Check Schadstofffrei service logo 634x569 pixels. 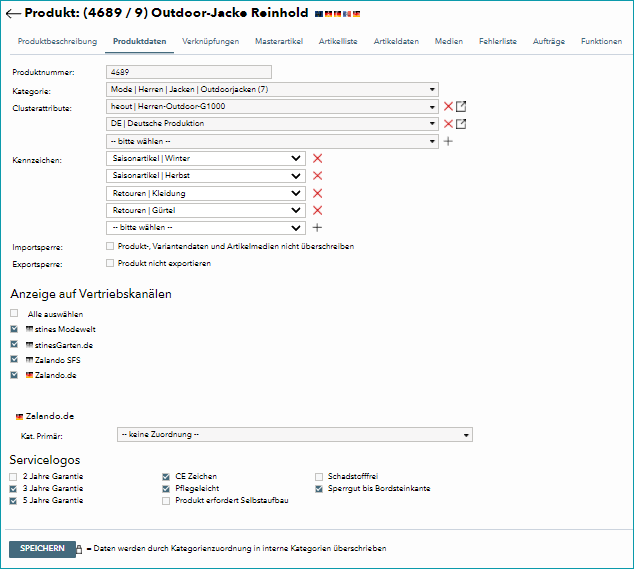(x=319, y=477)
